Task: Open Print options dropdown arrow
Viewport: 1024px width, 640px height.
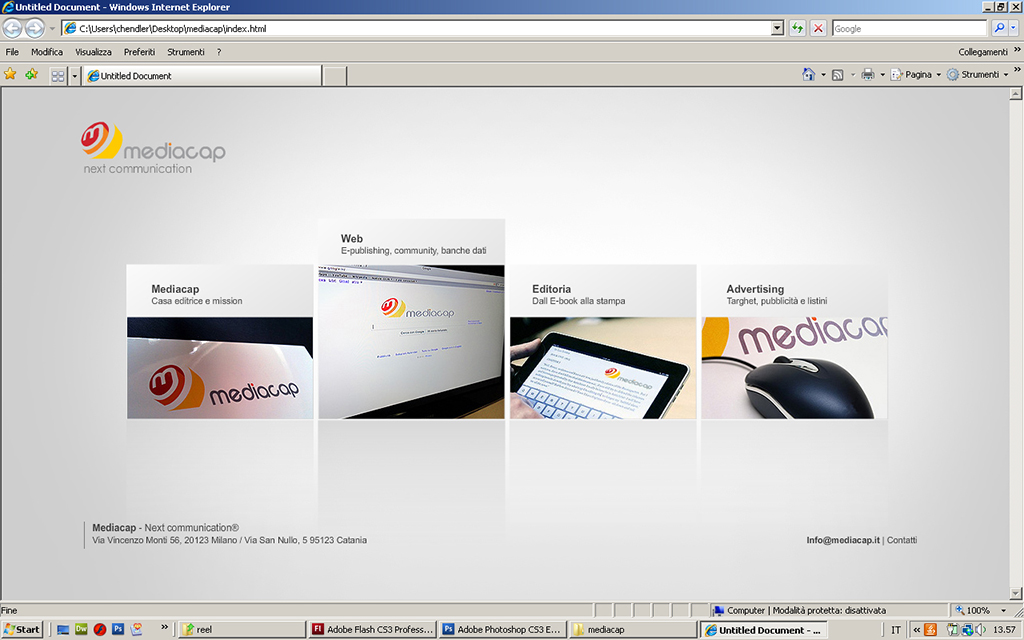Action: pos(882,74)
